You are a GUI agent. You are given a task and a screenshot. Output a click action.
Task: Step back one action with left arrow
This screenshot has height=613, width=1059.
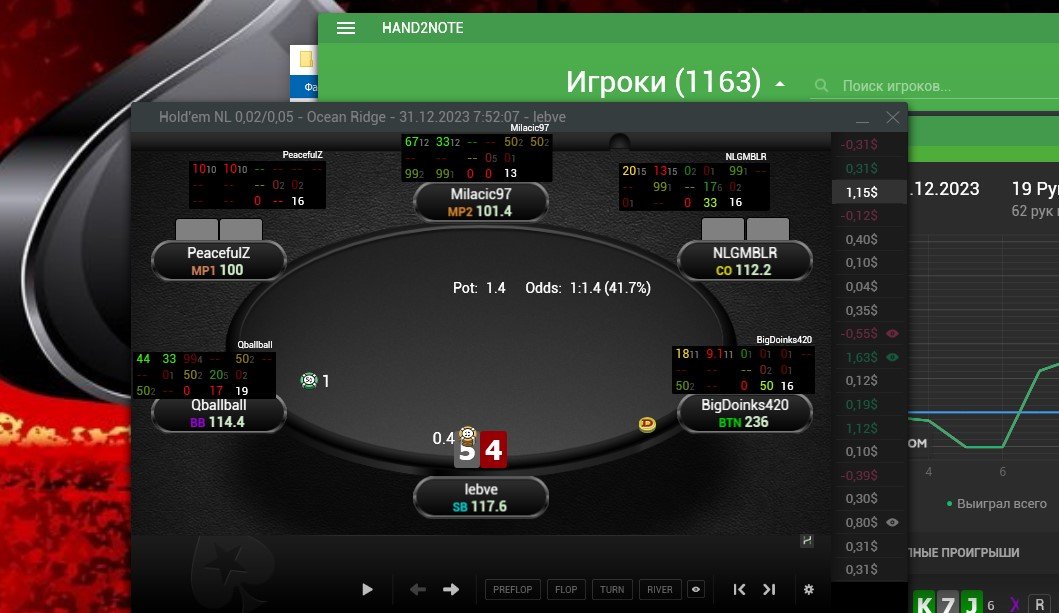pos(417,589)
